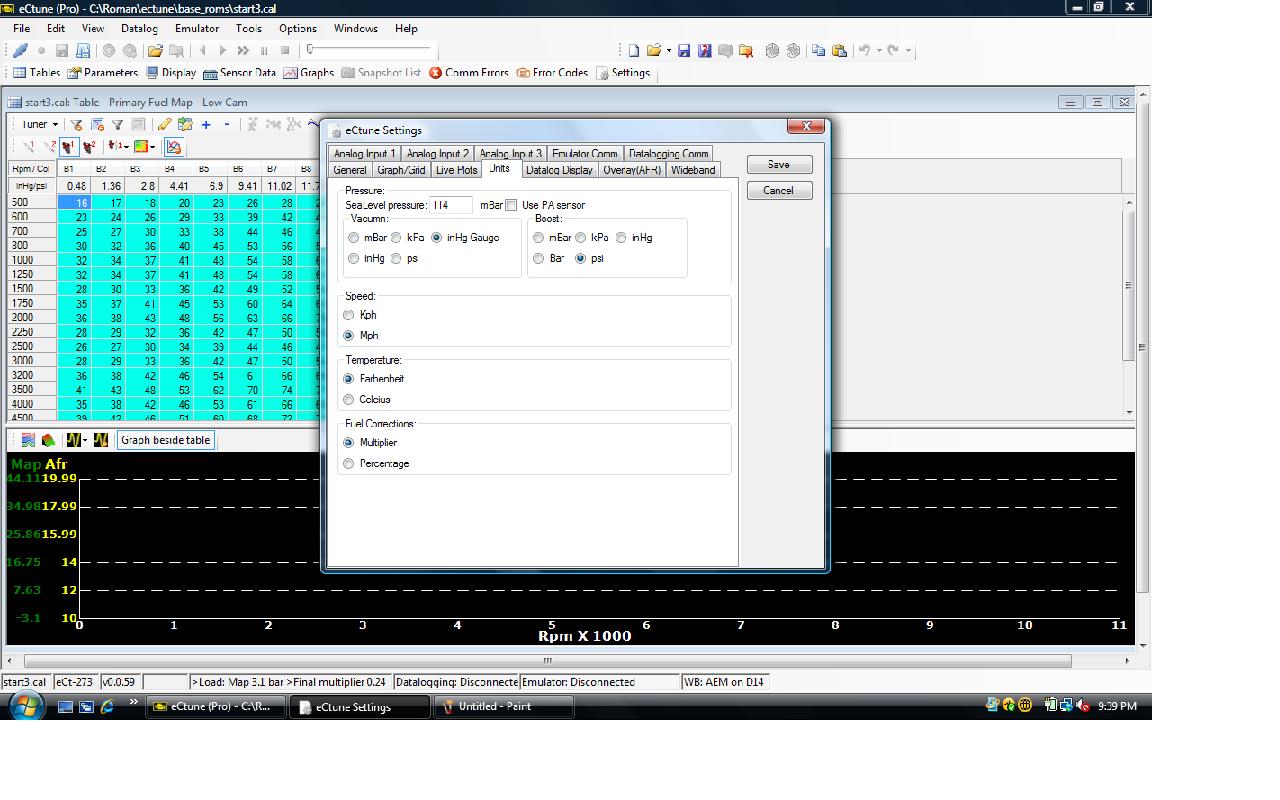Open the Datalog menu

point(139,28)
